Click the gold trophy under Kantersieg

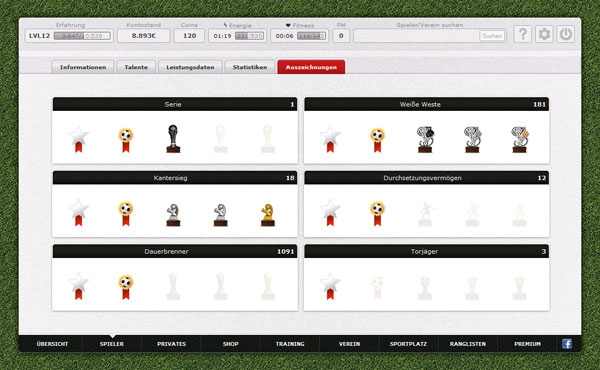267,215
